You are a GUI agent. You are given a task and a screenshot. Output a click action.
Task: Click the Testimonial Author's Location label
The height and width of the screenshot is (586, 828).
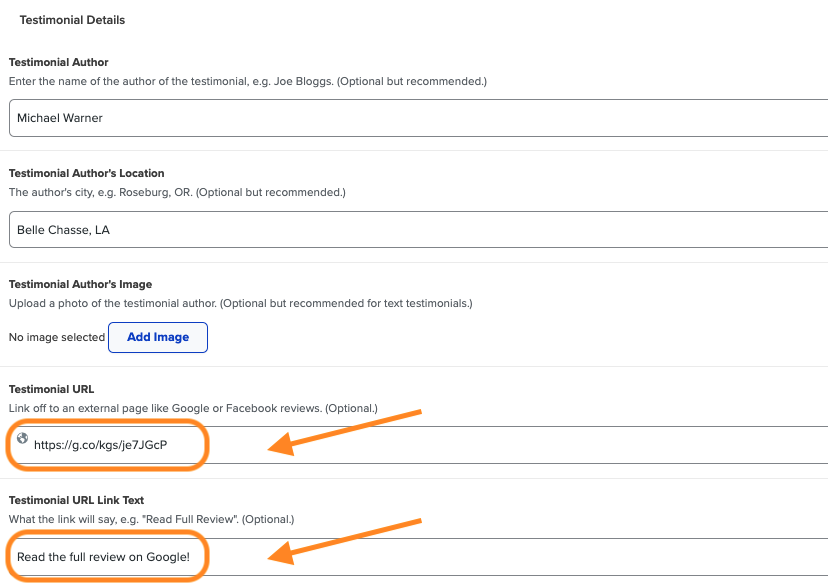point(87,173)
